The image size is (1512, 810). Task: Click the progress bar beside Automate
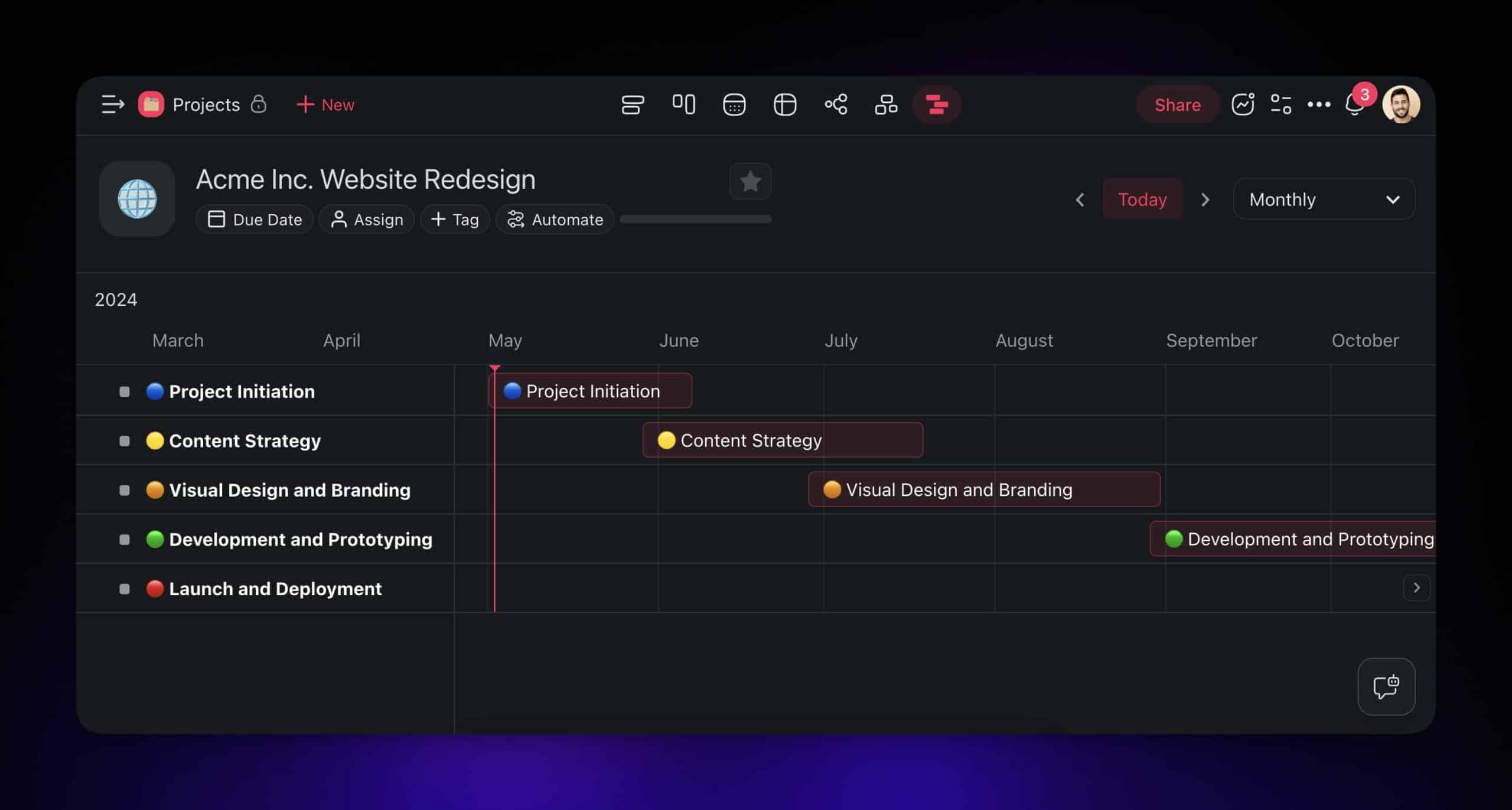click(x=696, y=219)
